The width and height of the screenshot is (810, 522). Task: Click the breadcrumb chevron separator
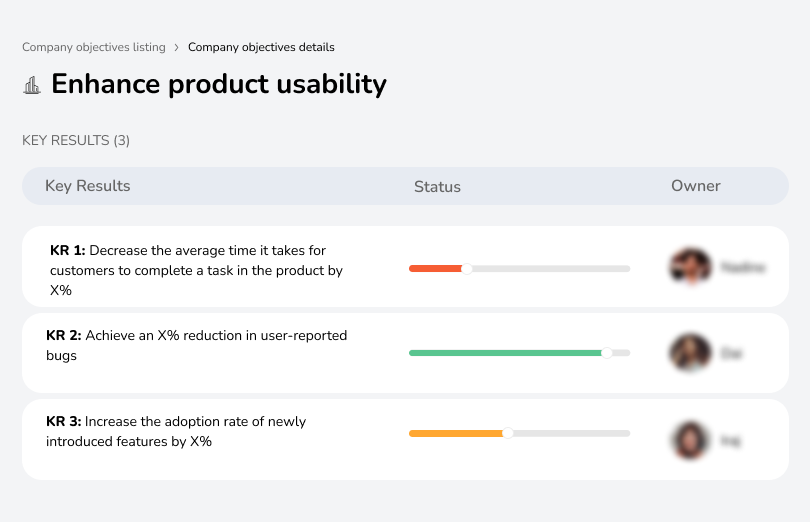coord(177,48)
